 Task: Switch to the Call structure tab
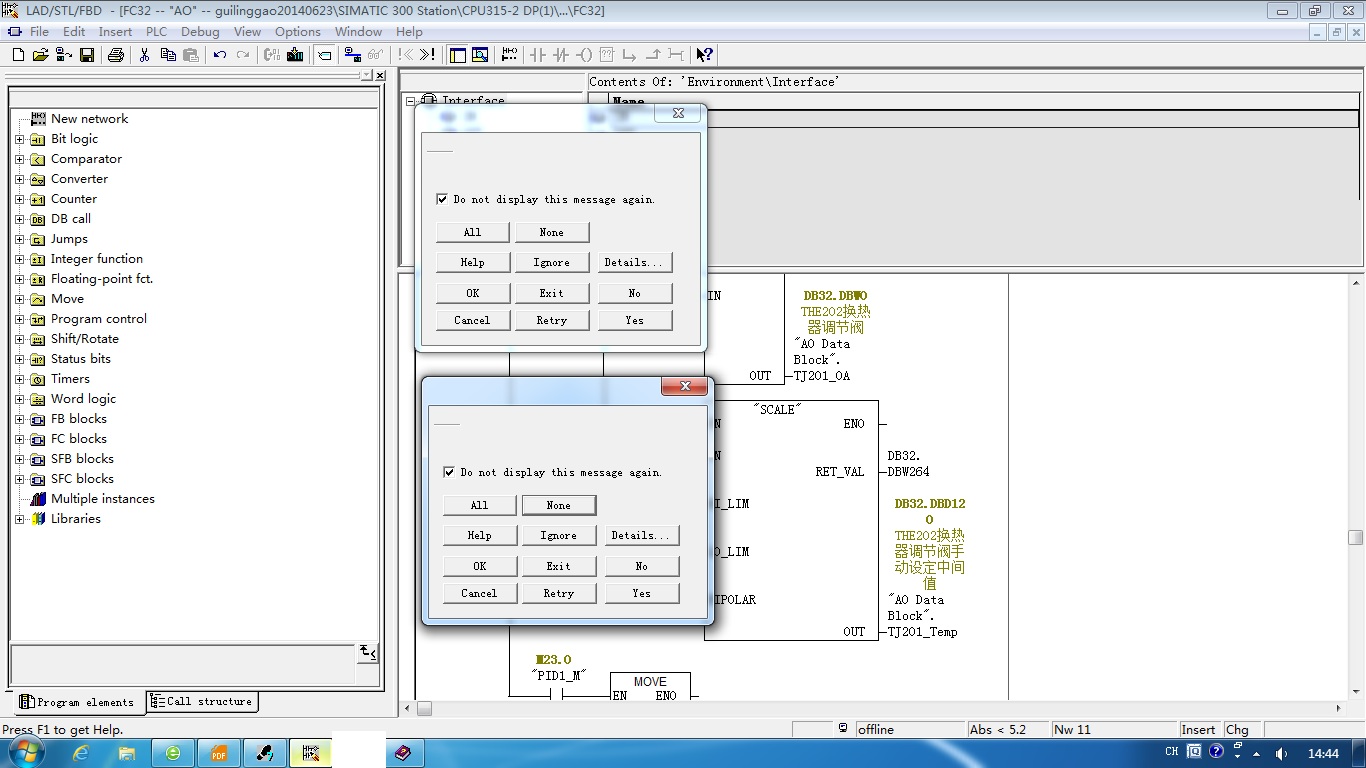[202, 702]
